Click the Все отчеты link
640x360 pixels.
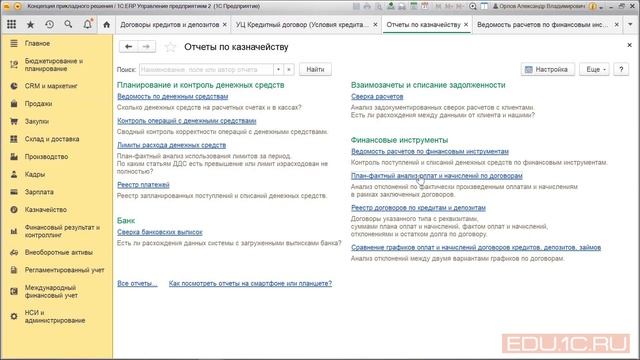[x=137, y=283]
